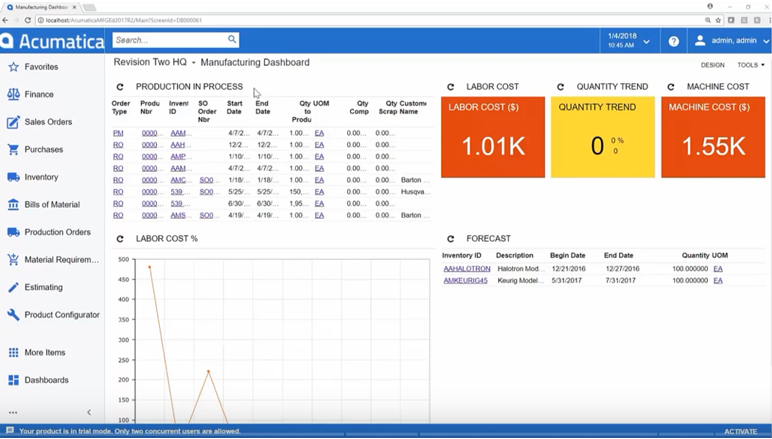Refresh the Labor Cost widget

pos(450,87)
